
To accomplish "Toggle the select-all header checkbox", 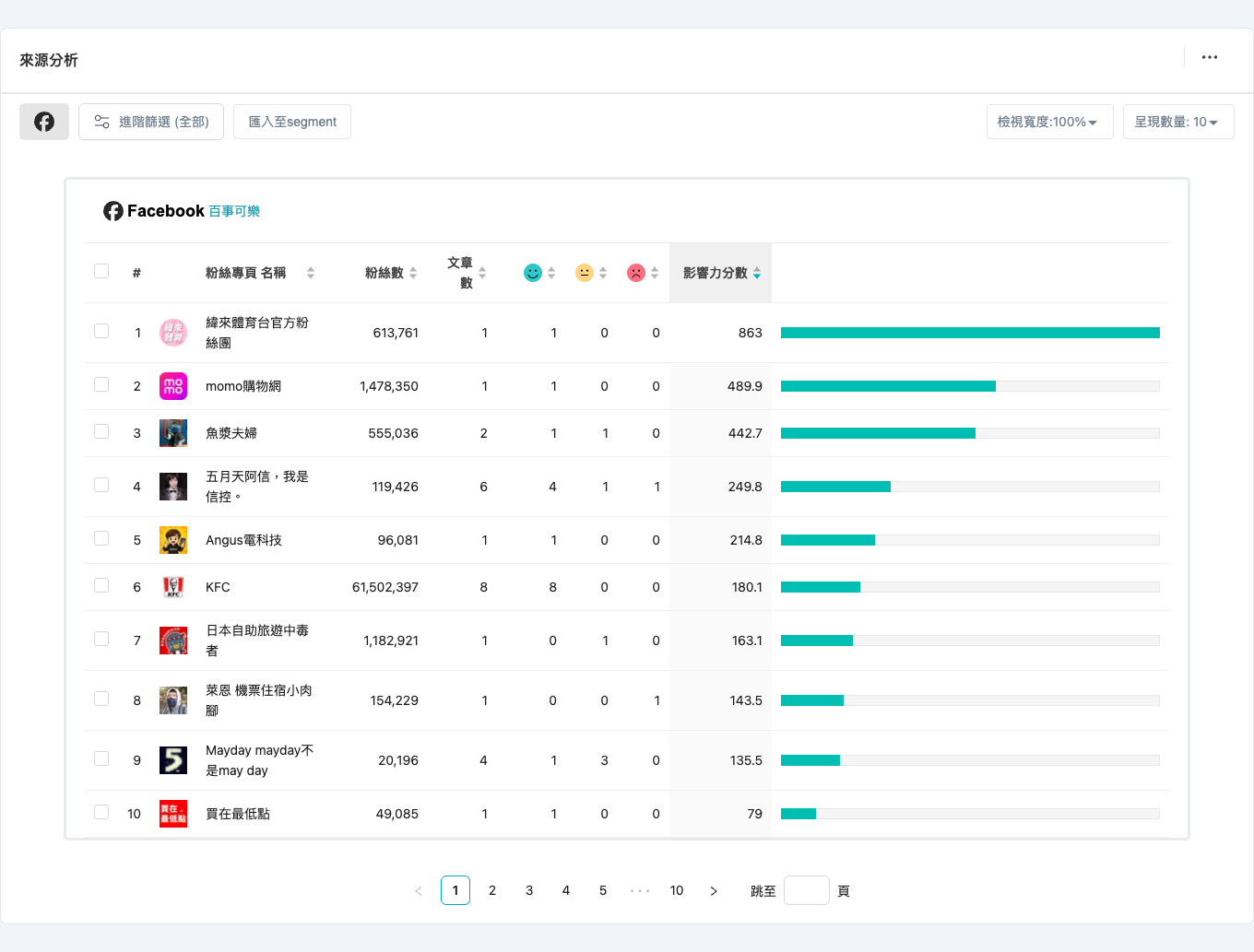I will point(101,271).
